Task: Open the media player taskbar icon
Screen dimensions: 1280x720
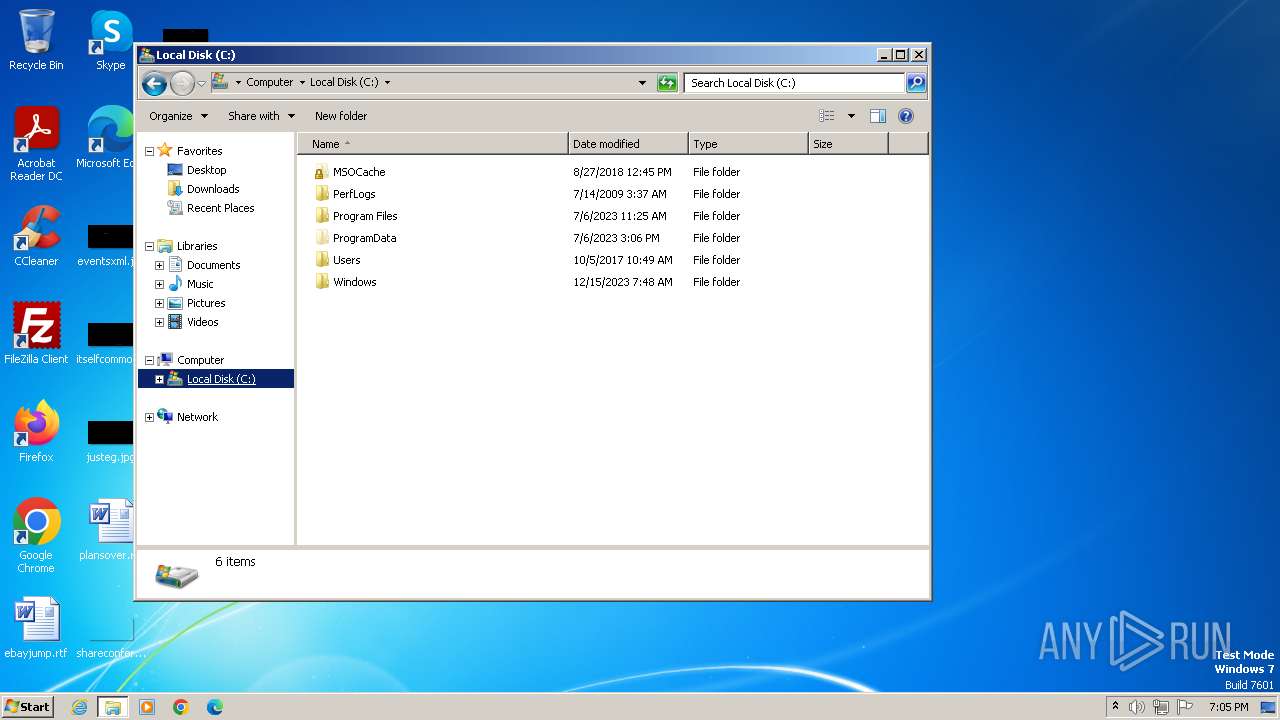Action: click(147, 707)
